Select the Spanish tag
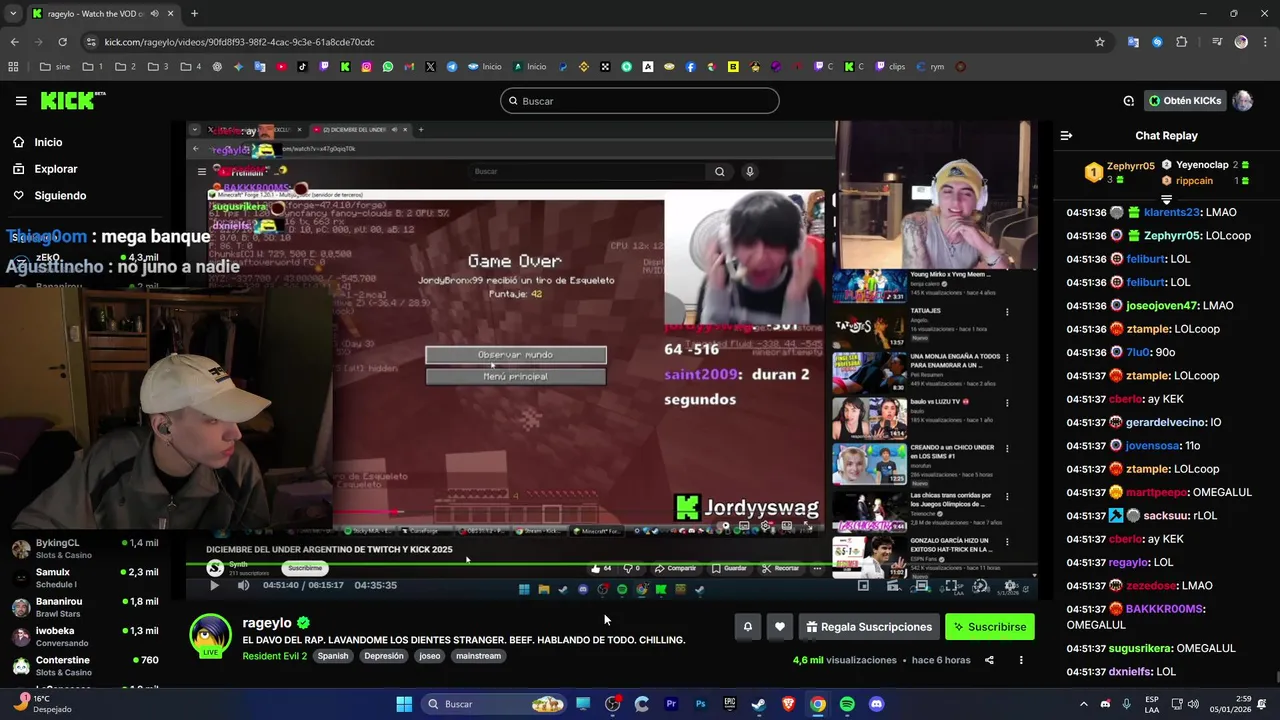 (x=333, y=656)
